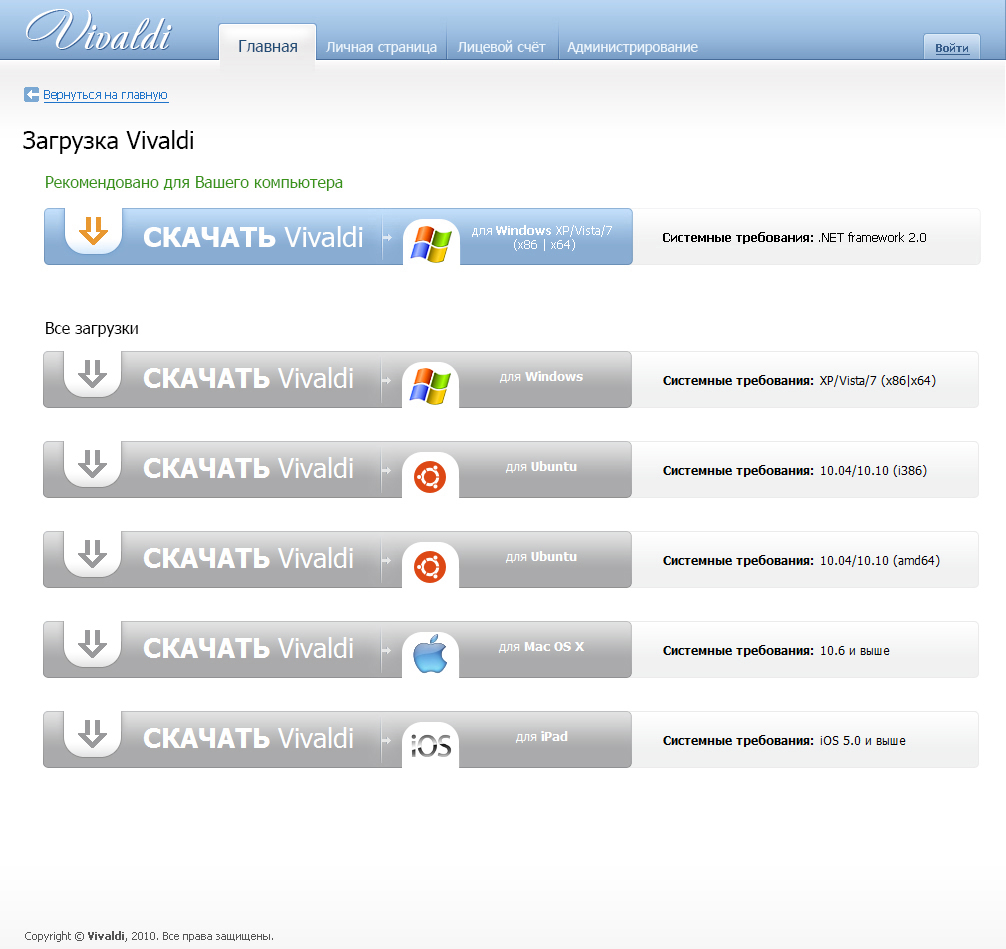Click the Vivaldi logo in the header
The height and width of the screenshot is (949, 1006).
click(99, 31)
